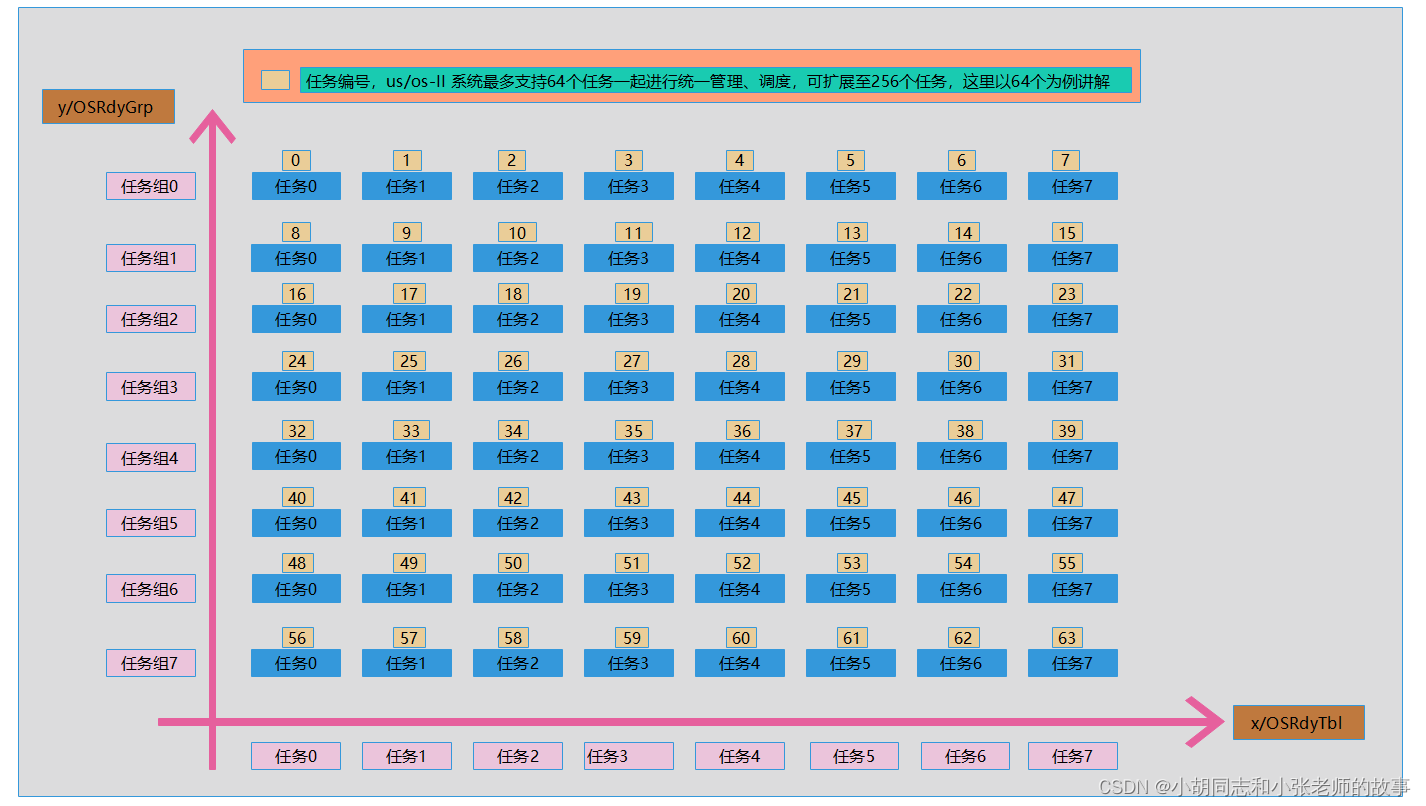Click pink 任务2 label below the x axis

(x=518, y=756)
